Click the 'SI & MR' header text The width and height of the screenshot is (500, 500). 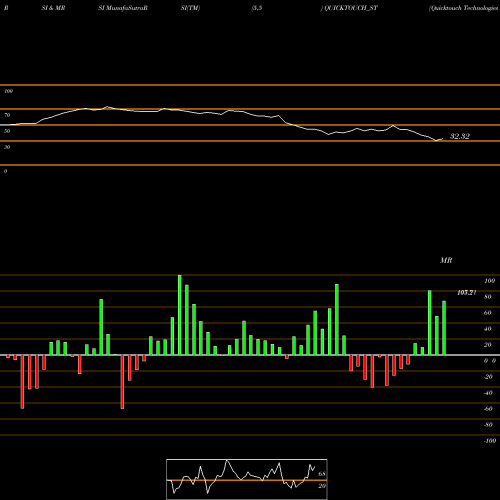pos(53,8)
